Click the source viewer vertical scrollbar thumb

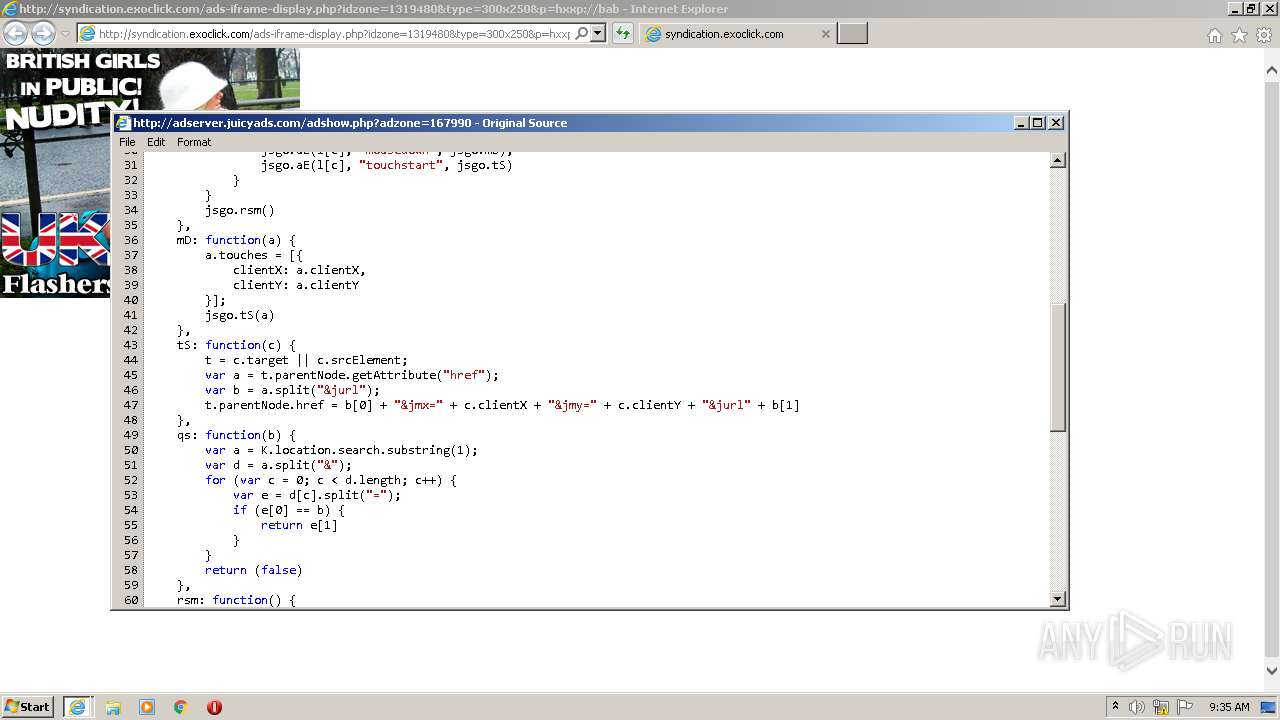pos(1058,366)
